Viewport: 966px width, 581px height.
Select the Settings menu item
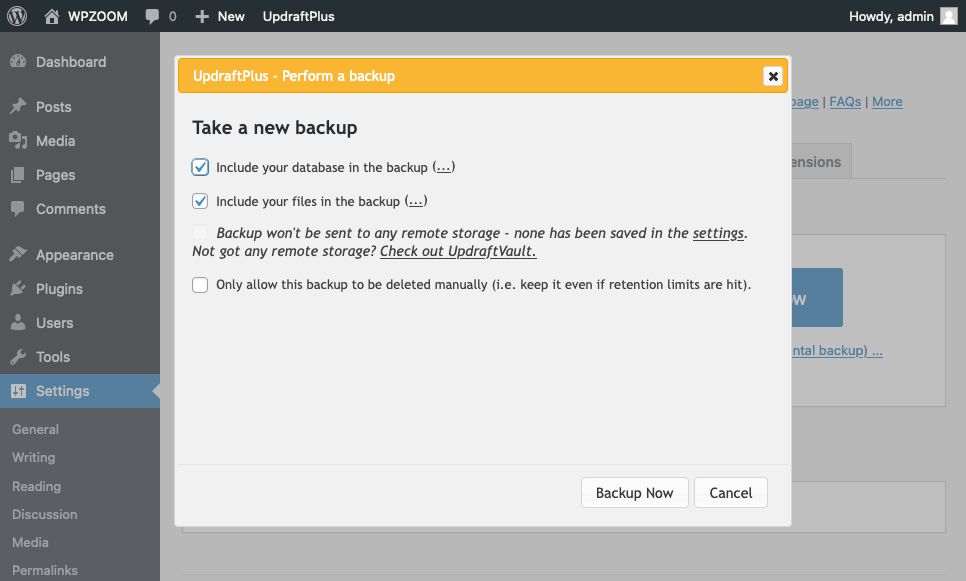[80, 391]
